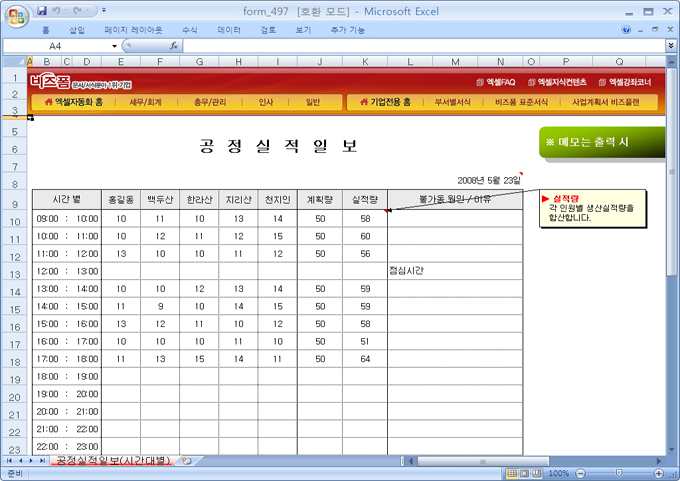The image size is (680, 481).
Task: Switch to Normal view in status bar
Action: [x=512, y=473]
